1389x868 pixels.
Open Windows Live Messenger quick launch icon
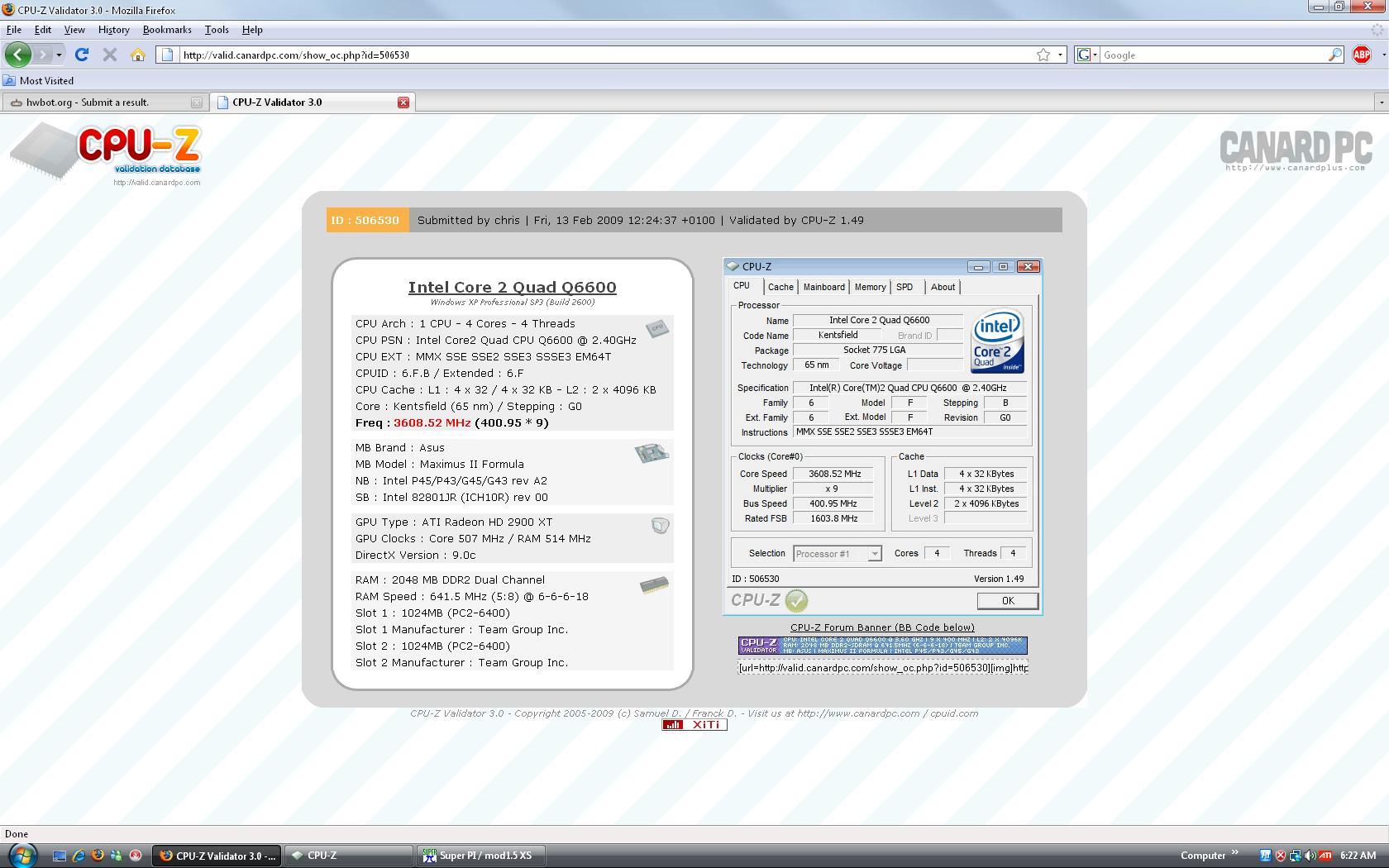click(117, 856)
